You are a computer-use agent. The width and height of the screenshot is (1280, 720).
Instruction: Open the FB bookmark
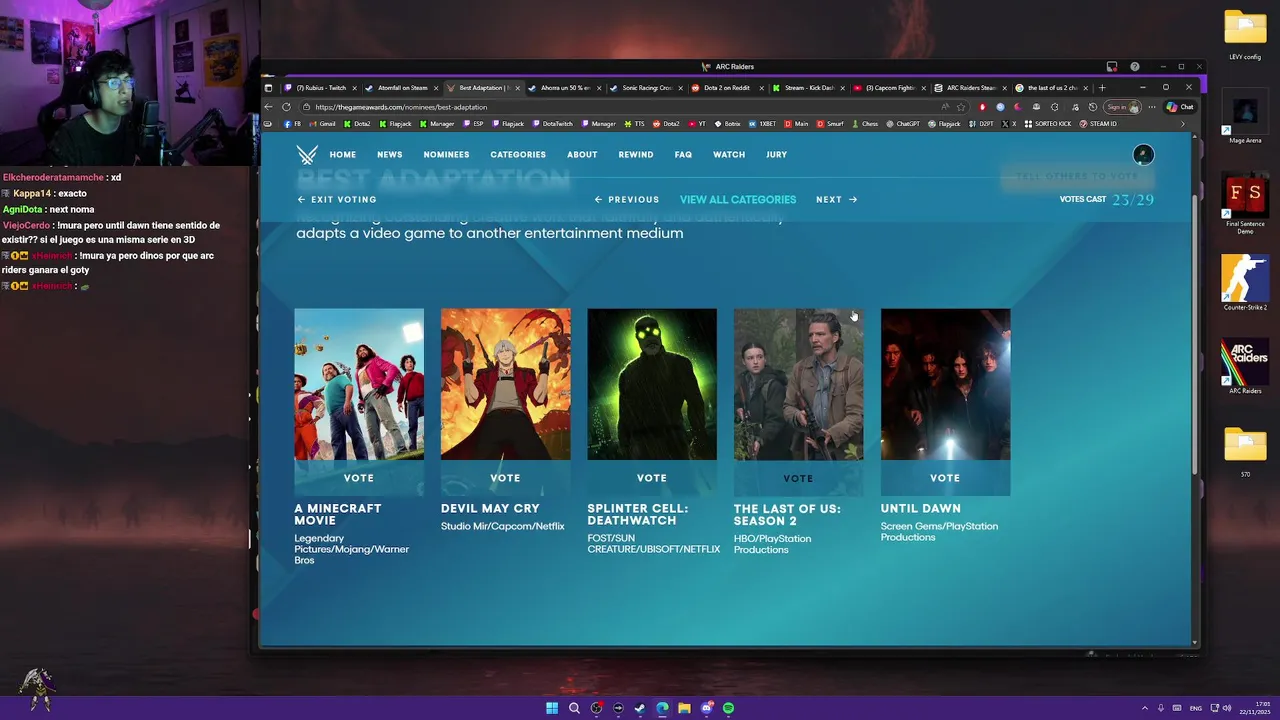click(x=291, y=124)
